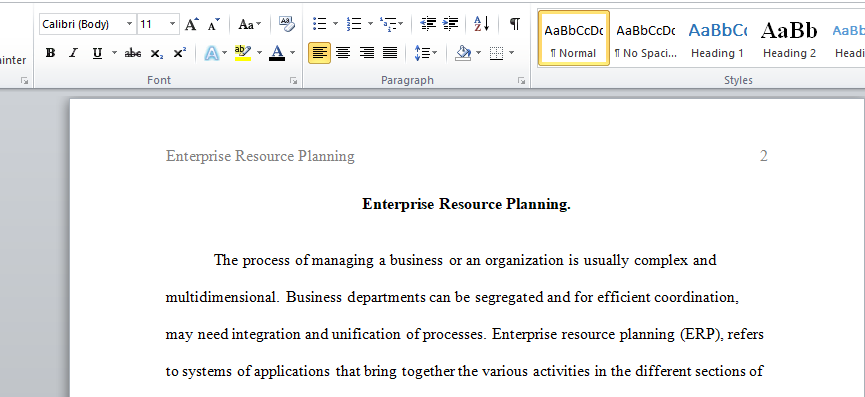Toggle Superscript formatting
This screenshot has height=397, width=865.
179,53
